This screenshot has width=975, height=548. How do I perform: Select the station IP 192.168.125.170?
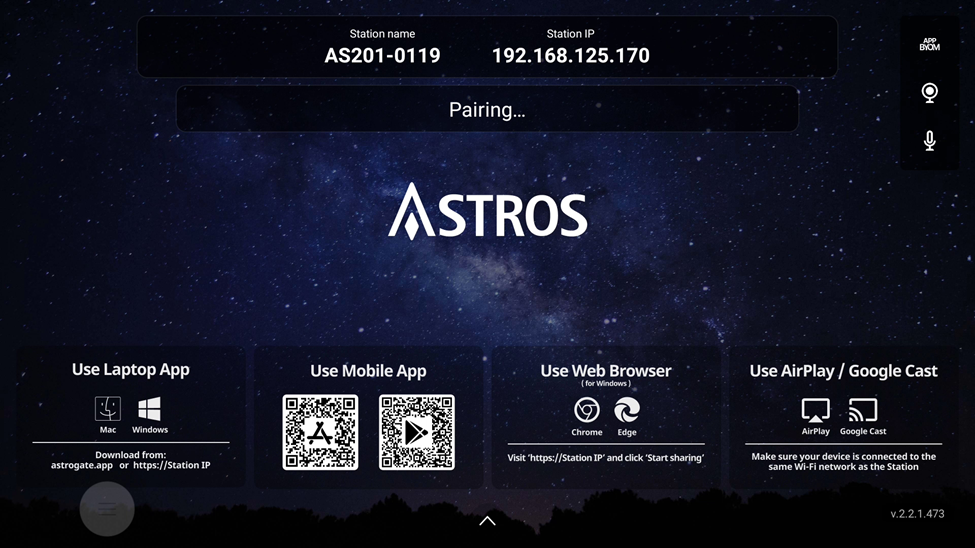tap(570, 56)
